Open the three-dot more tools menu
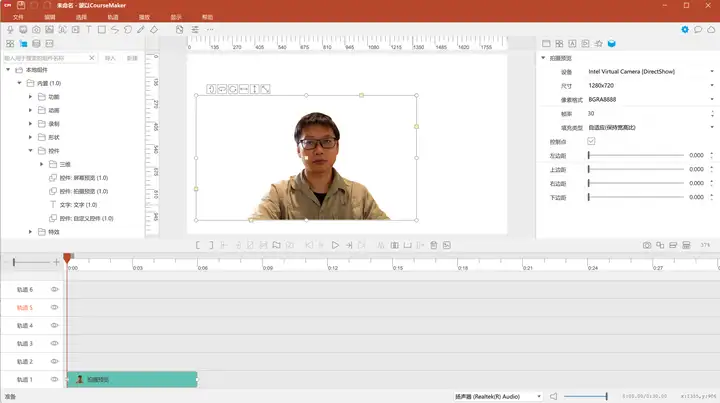 click(x=210, y=29)
